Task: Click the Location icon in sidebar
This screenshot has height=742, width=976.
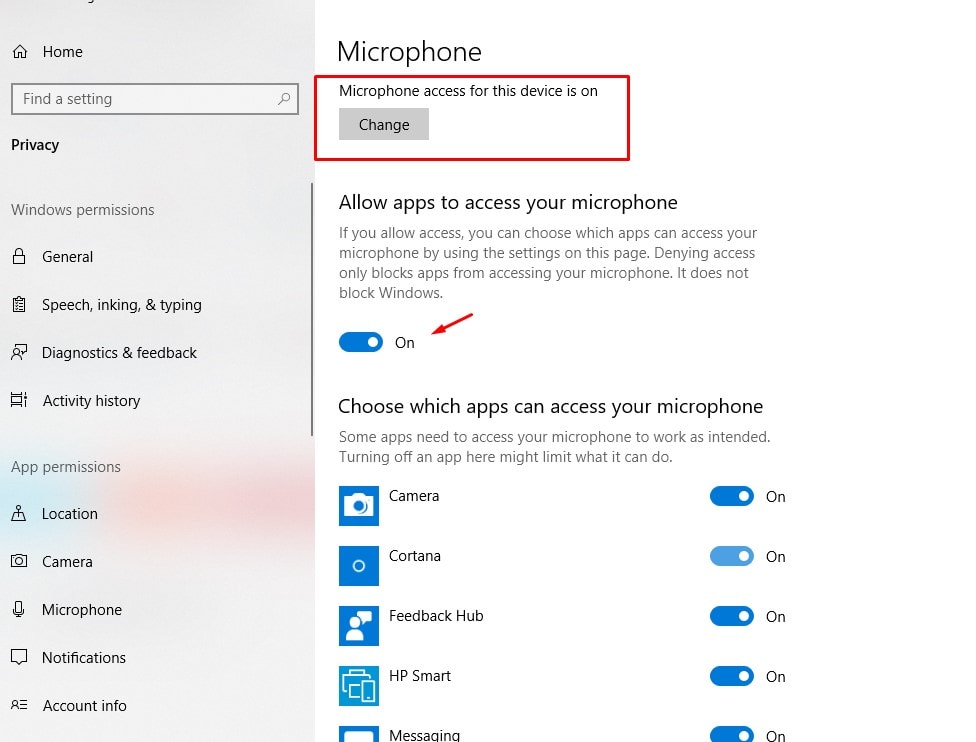Action: tap(19, 514)
